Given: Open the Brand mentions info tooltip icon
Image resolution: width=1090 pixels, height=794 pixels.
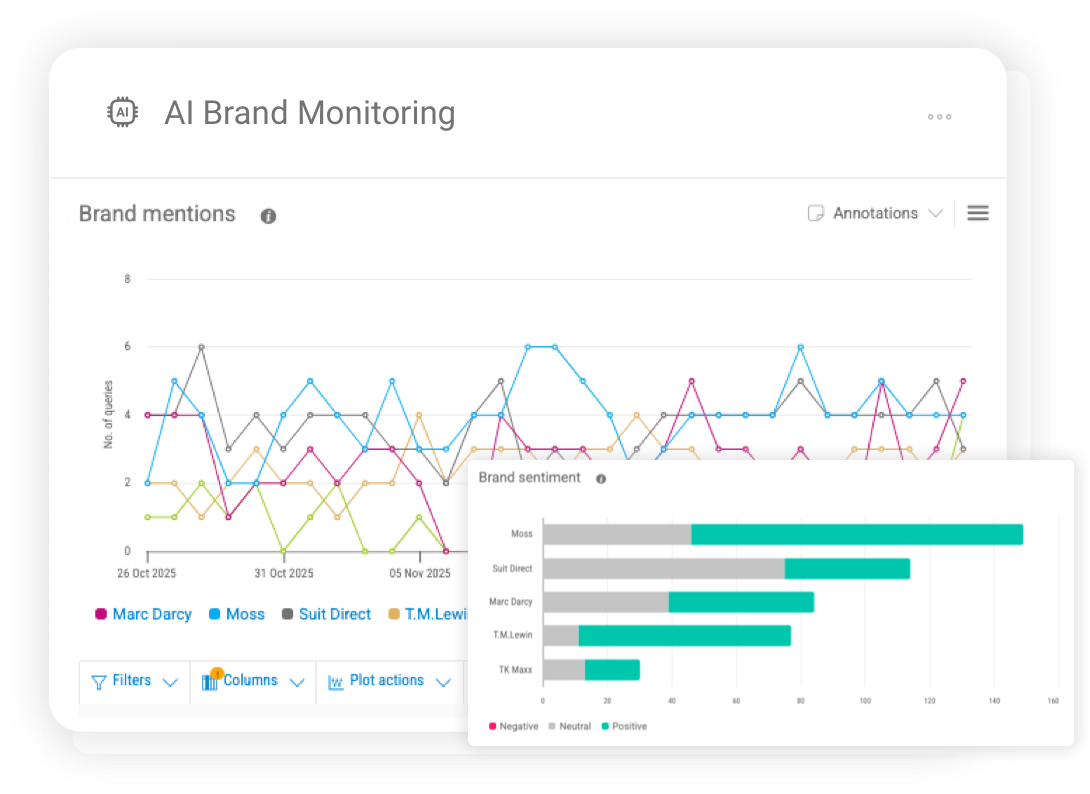Looking at the screenshot, I should point(267,215).
